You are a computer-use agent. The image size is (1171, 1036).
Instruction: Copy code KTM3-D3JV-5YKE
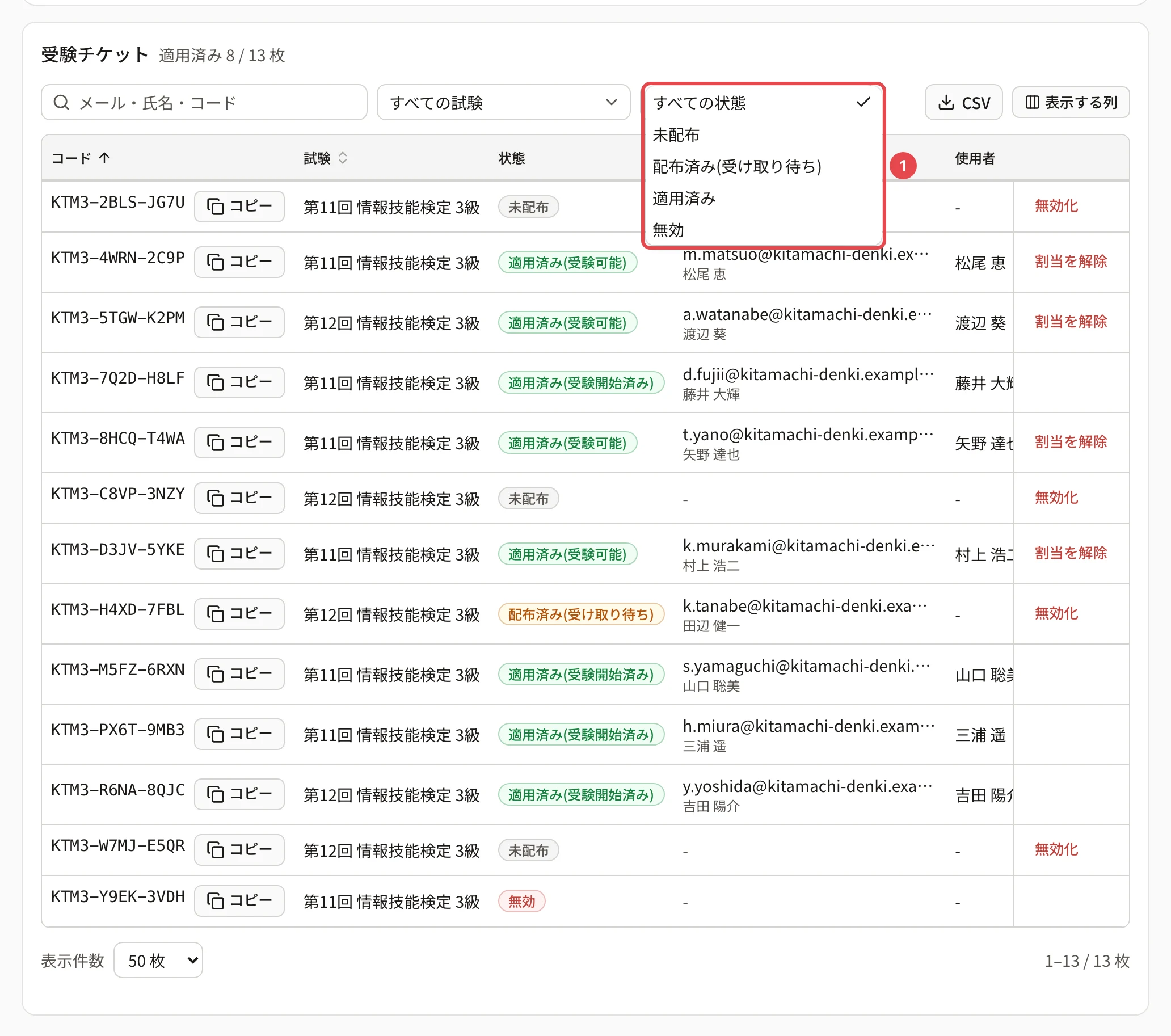click(x=239, y=554)
